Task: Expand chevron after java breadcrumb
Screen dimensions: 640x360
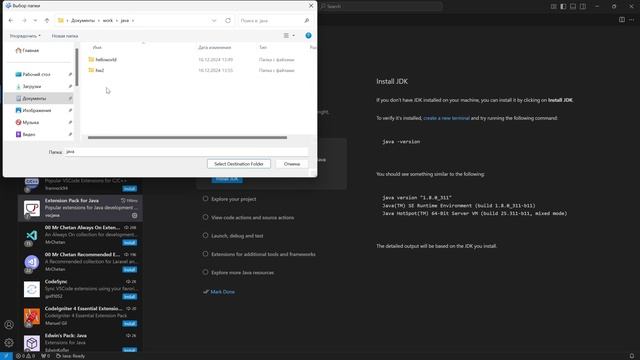Action: pyautogui.click(x=133, y=20)
